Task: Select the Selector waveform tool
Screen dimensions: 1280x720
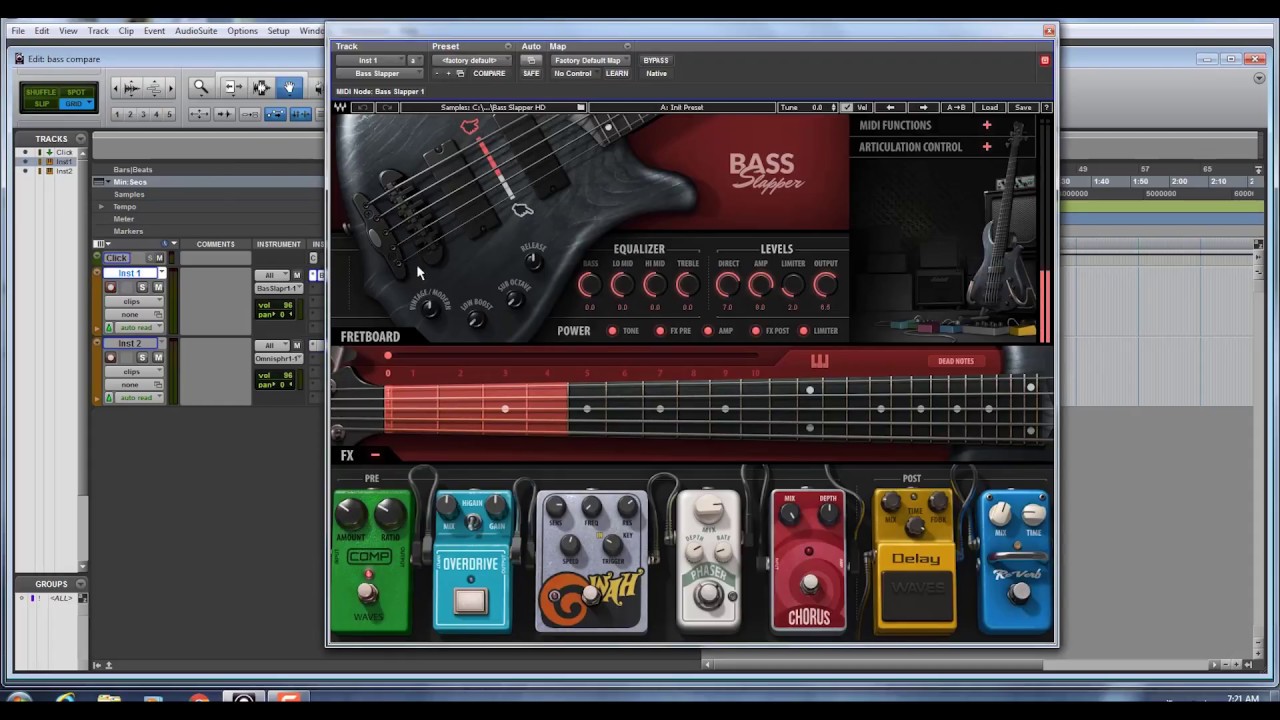Action: click(x=261, y=88)
